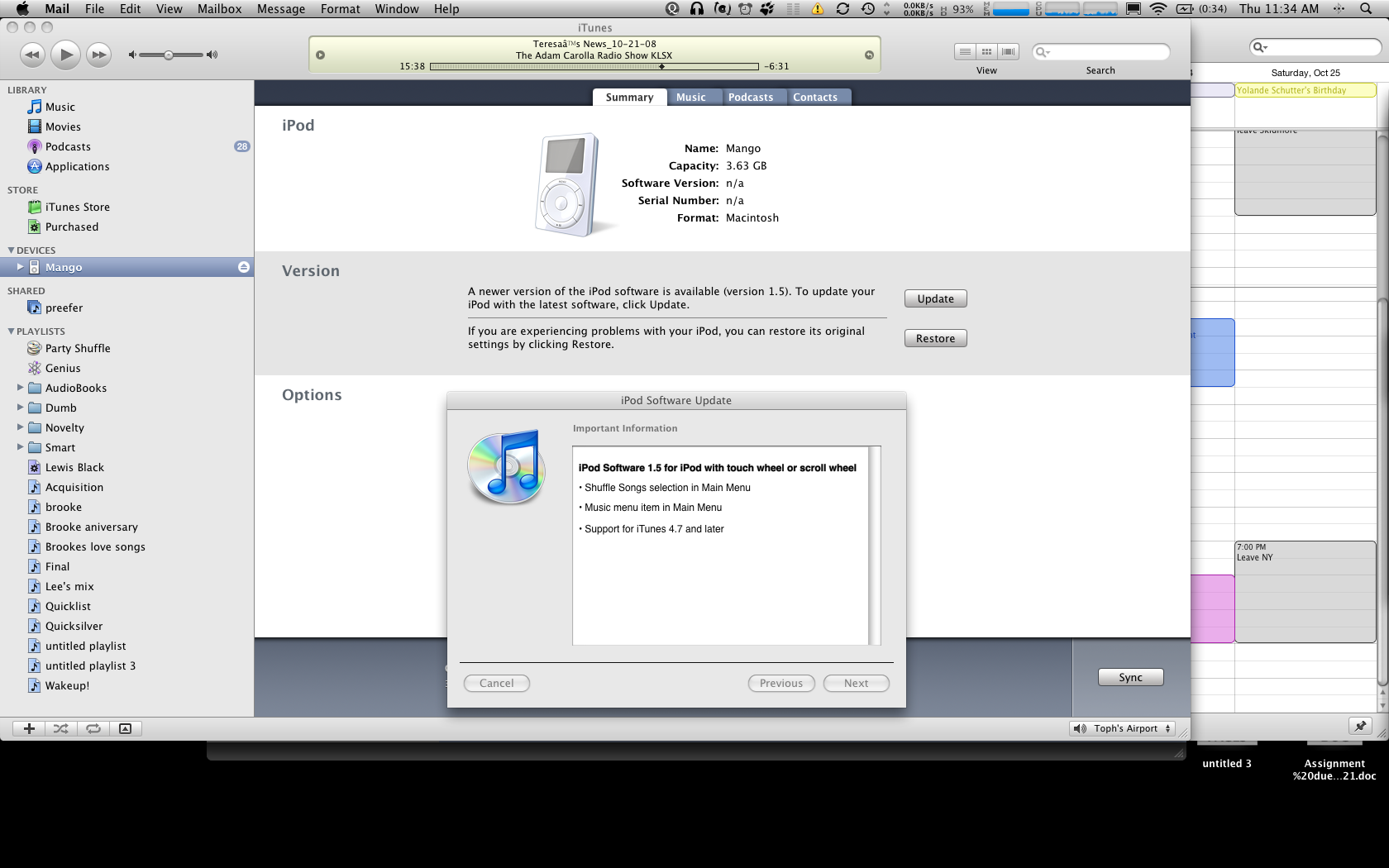This screenshot has height=868, width=1389.
Task: Expand the Mango device contents
Action: pos(20,267)
